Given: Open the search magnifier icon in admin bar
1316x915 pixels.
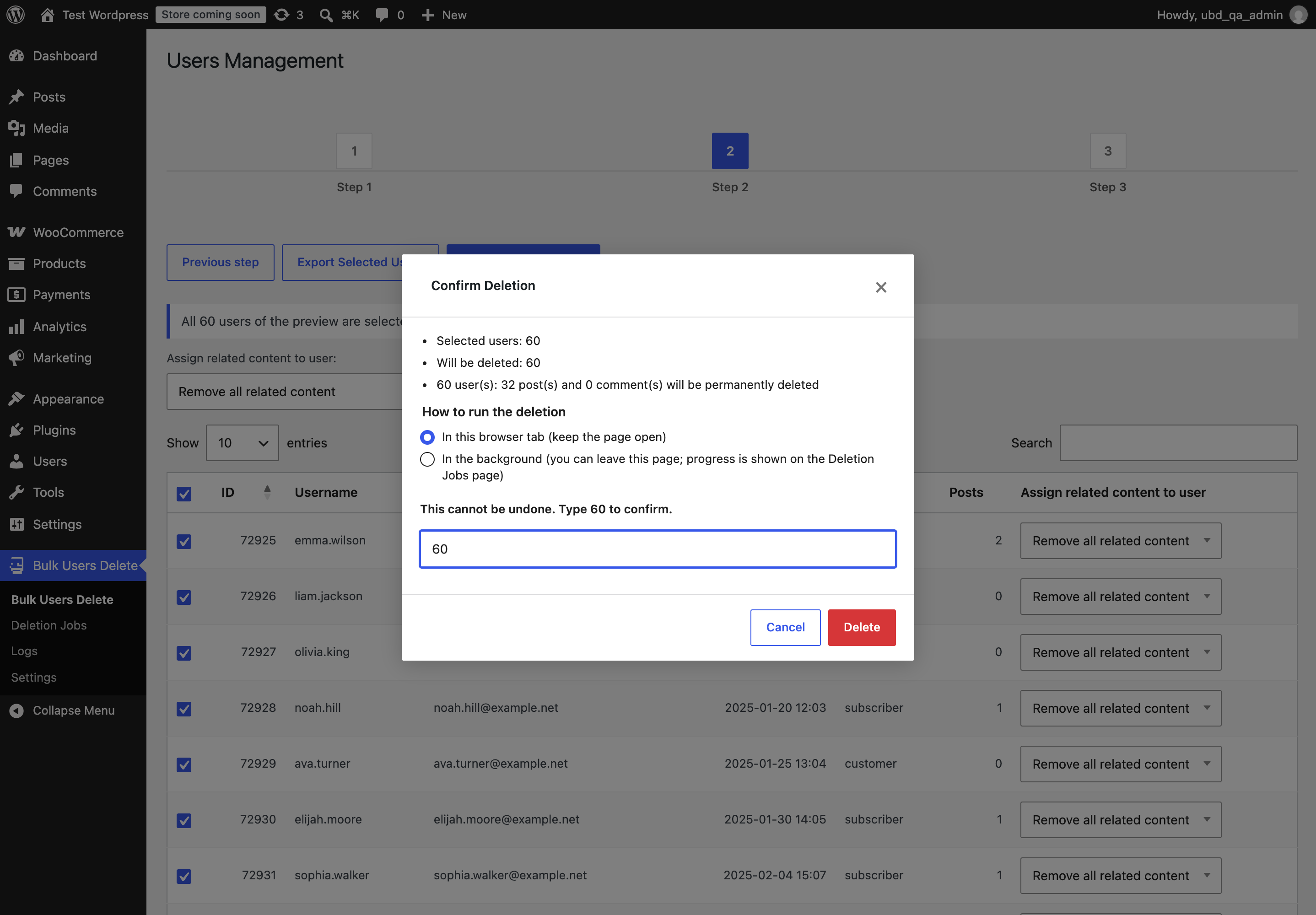Looking at the screenshot, I should pyautogui.click(x=326, y=15).
